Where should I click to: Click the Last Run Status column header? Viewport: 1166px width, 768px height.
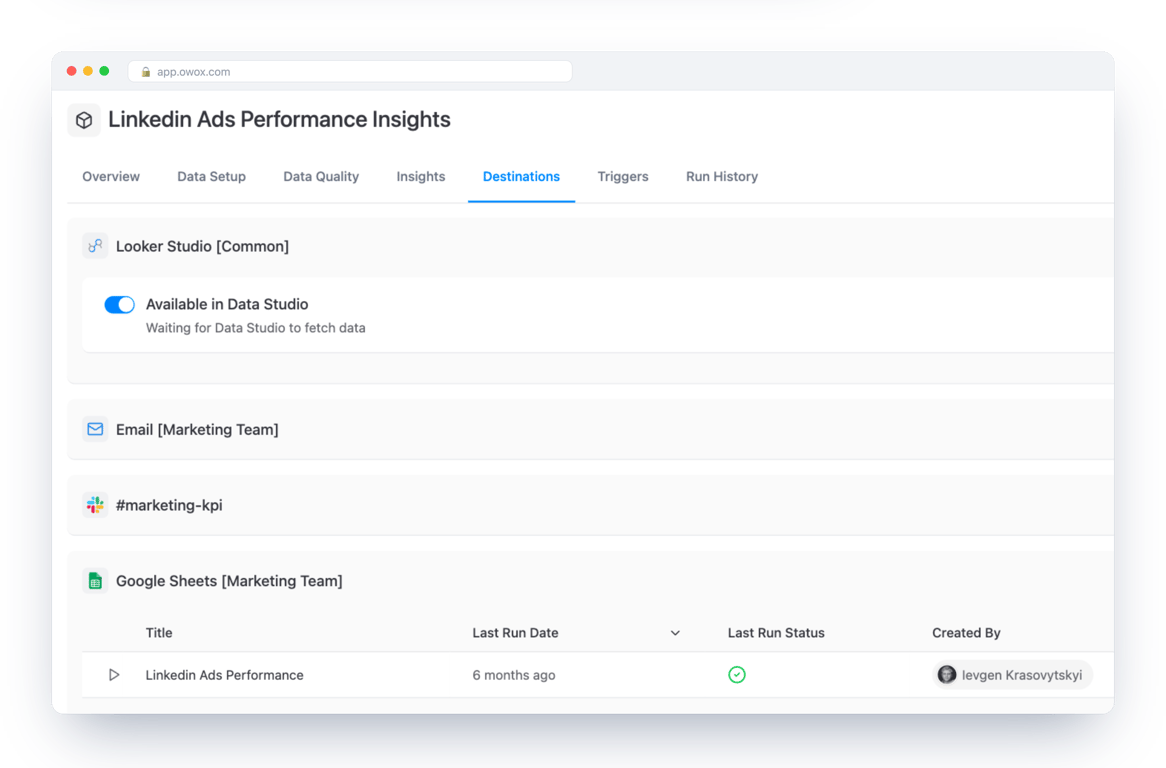776,633
